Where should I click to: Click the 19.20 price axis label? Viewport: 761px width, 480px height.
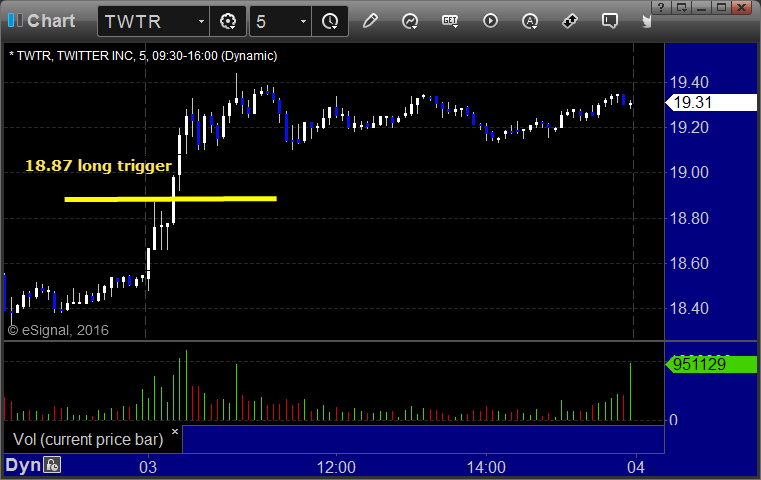pyautogui.click(x=689, y=128)
